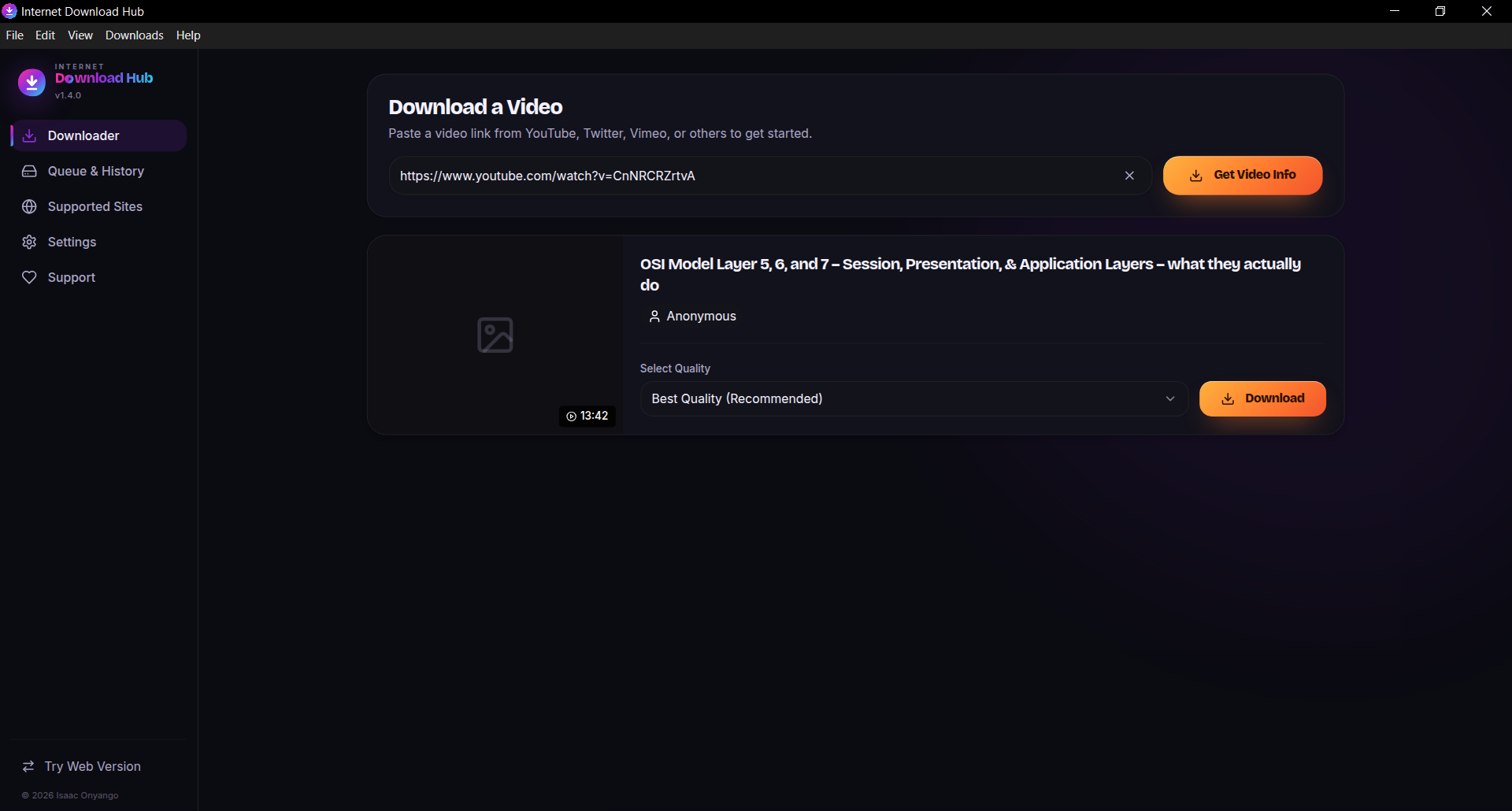
Task: Click the OSI Model video title text
Action: [970, 274]
